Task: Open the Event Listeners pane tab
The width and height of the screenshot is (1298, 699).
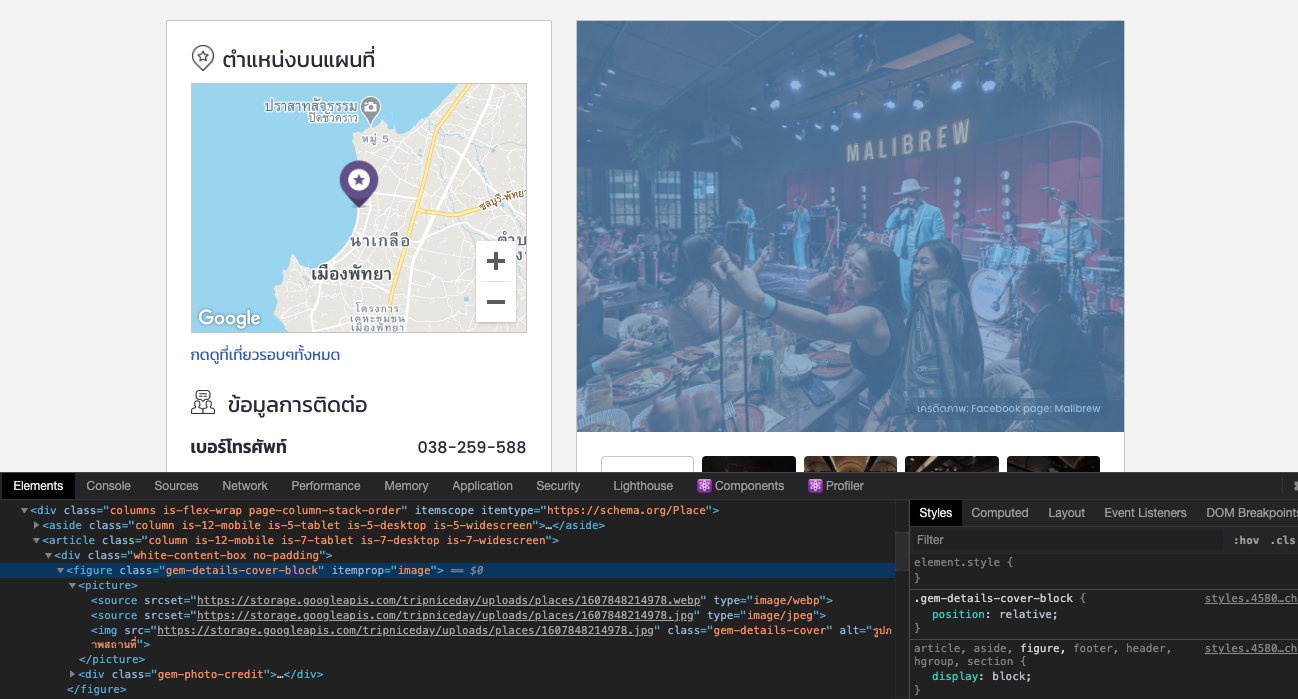Action: click(x=1145, y=513)
